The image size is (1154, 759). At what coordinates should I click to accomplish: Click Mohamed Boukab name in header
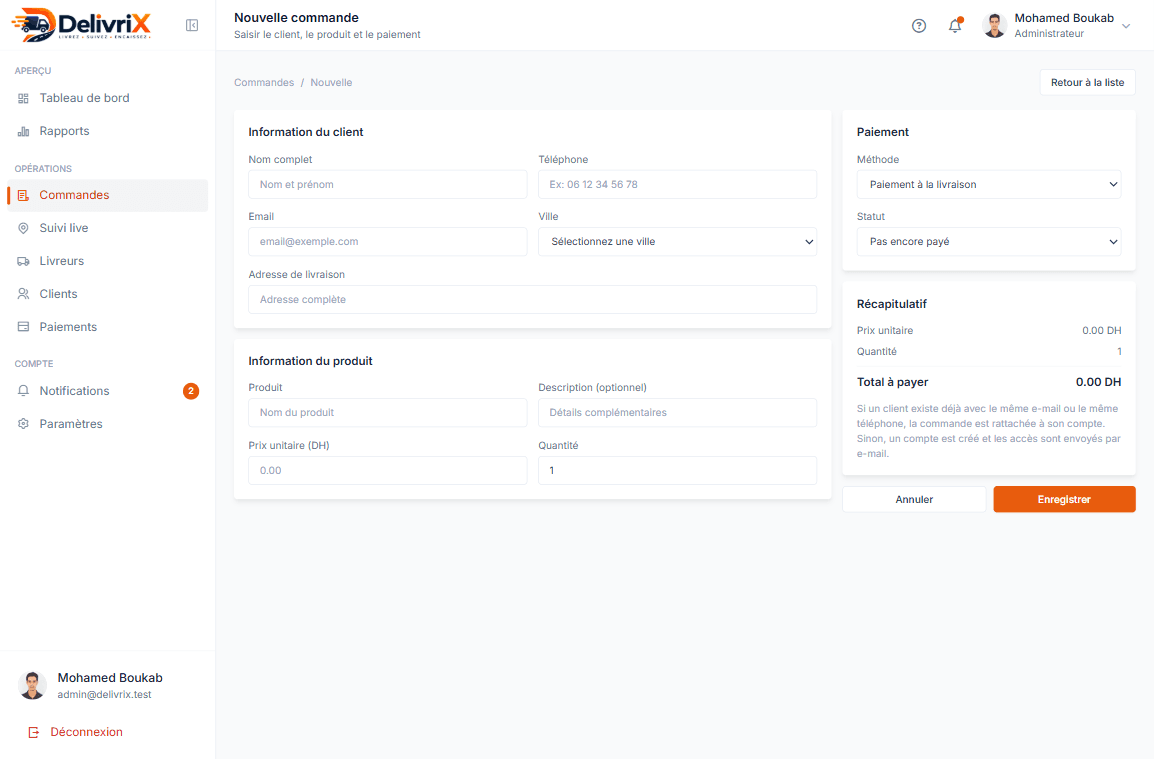1064,18
